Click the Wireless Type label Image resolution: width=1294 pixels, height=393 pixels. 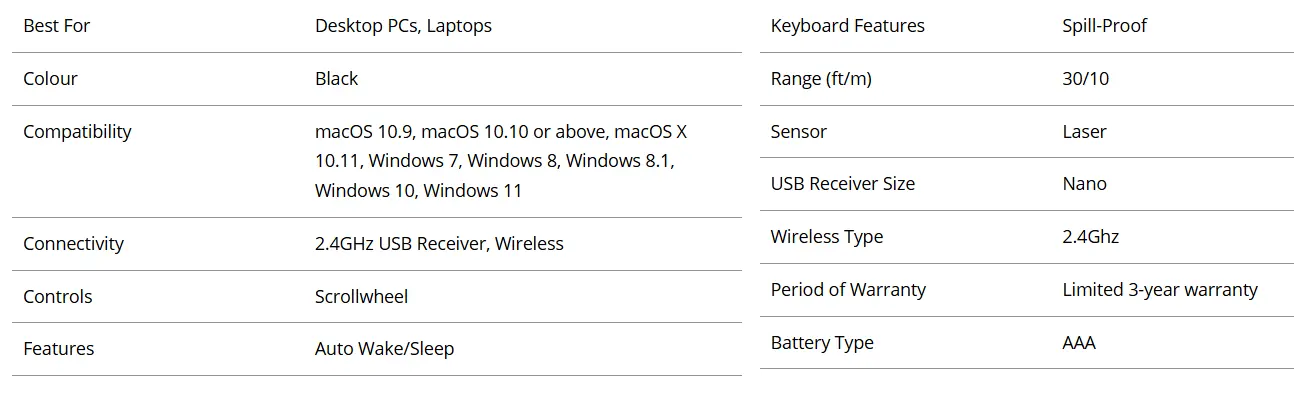tap(827, 237)
